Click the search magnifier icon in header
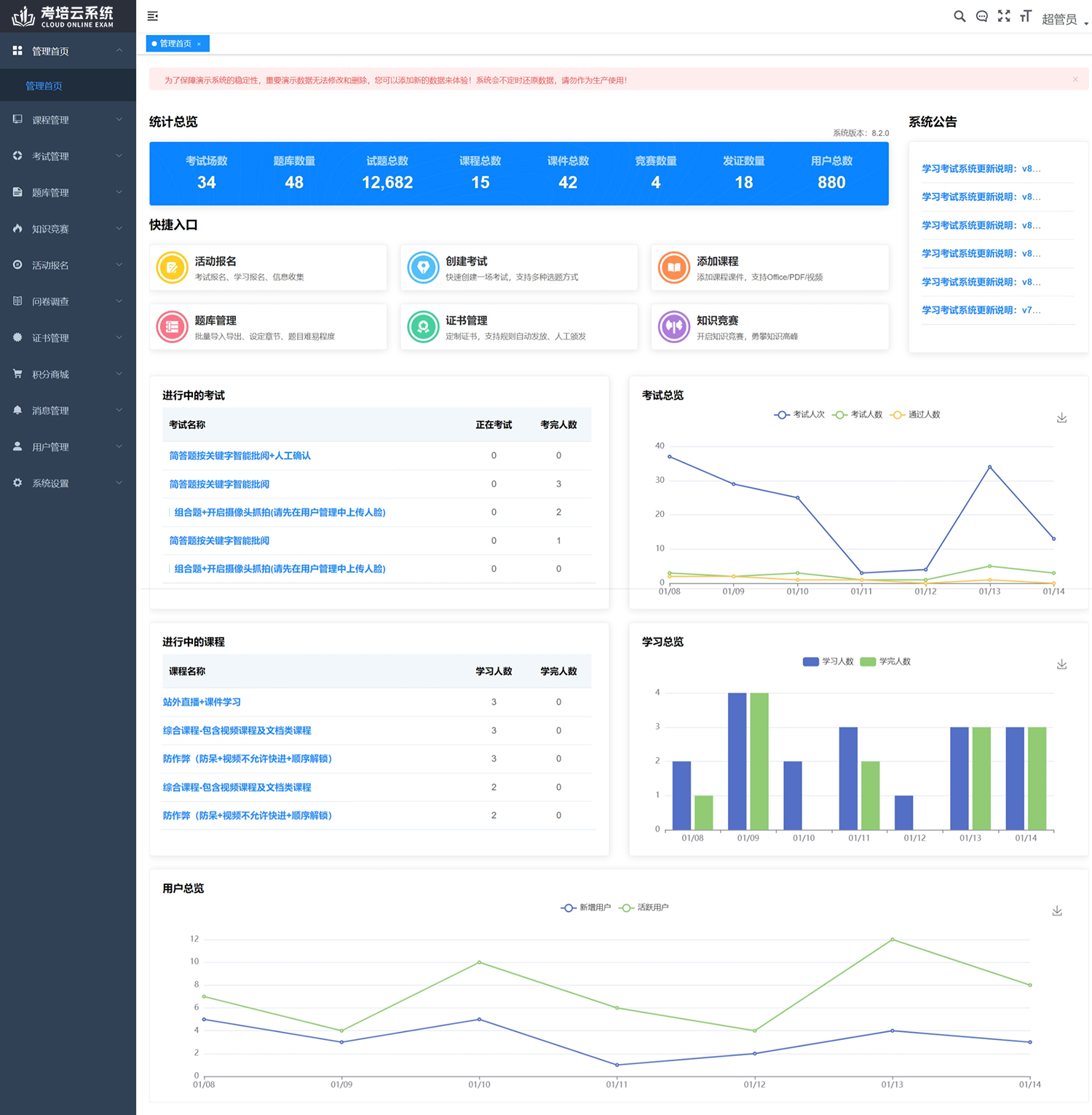 pos(960,16)
